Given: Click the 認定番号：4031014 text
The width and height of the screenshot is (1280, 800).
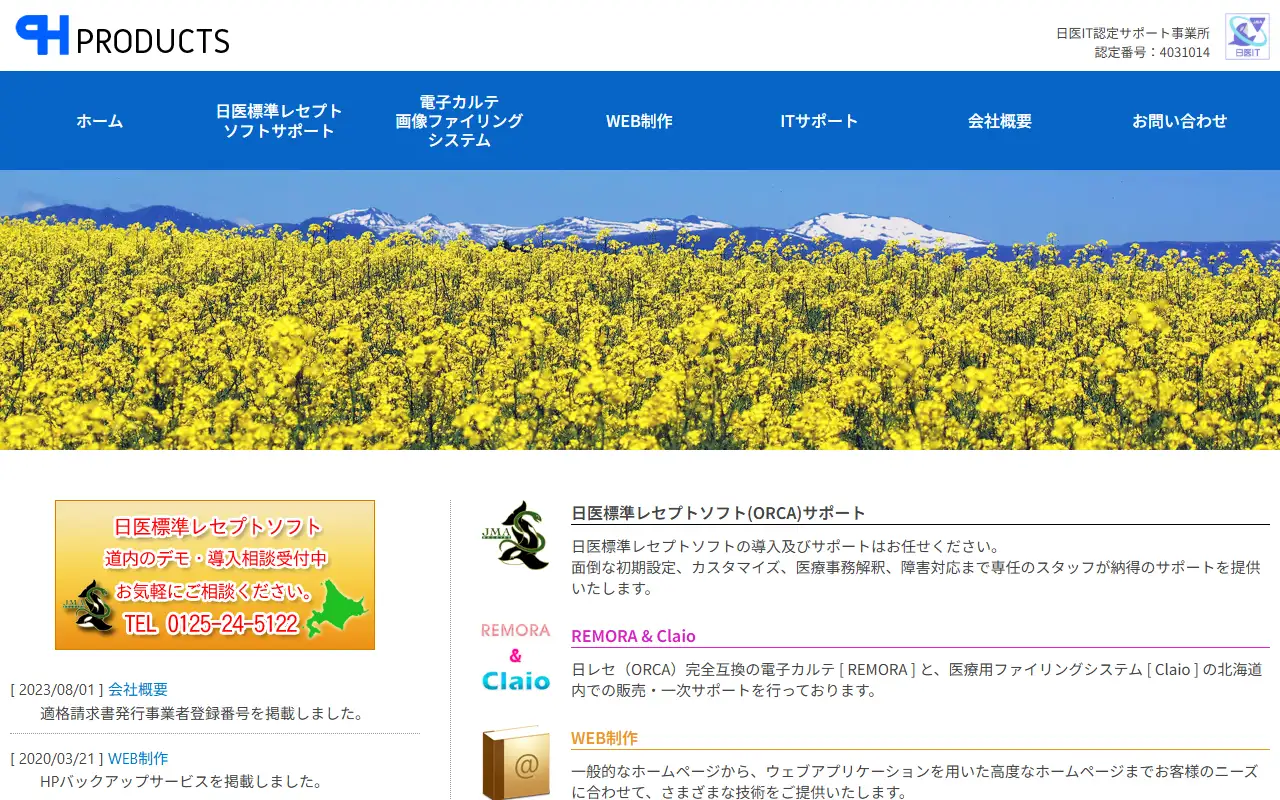Looking at the screenshot, I should 1152,52.
